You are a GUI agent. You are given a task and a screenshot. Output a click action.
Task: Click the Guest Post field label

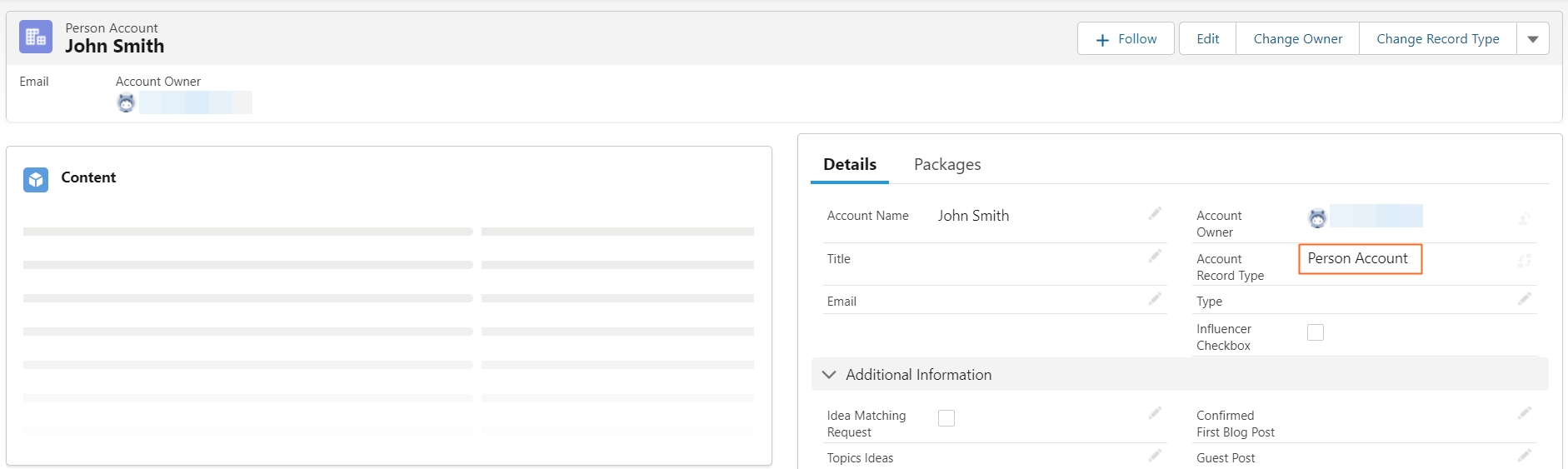click(x=1226, y=458)
